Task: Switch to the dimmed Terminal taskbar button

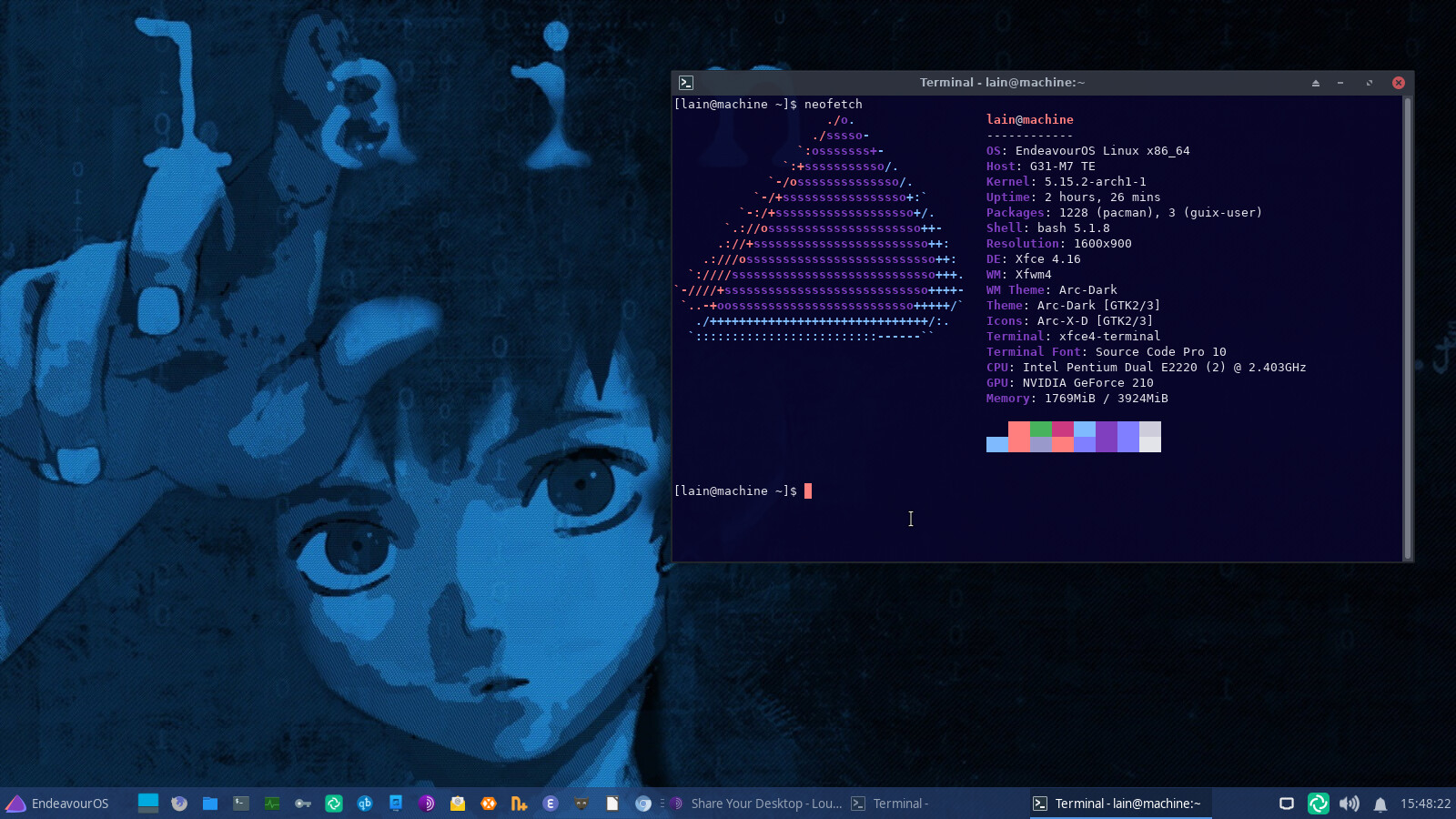Action: [x=936, y=804]
